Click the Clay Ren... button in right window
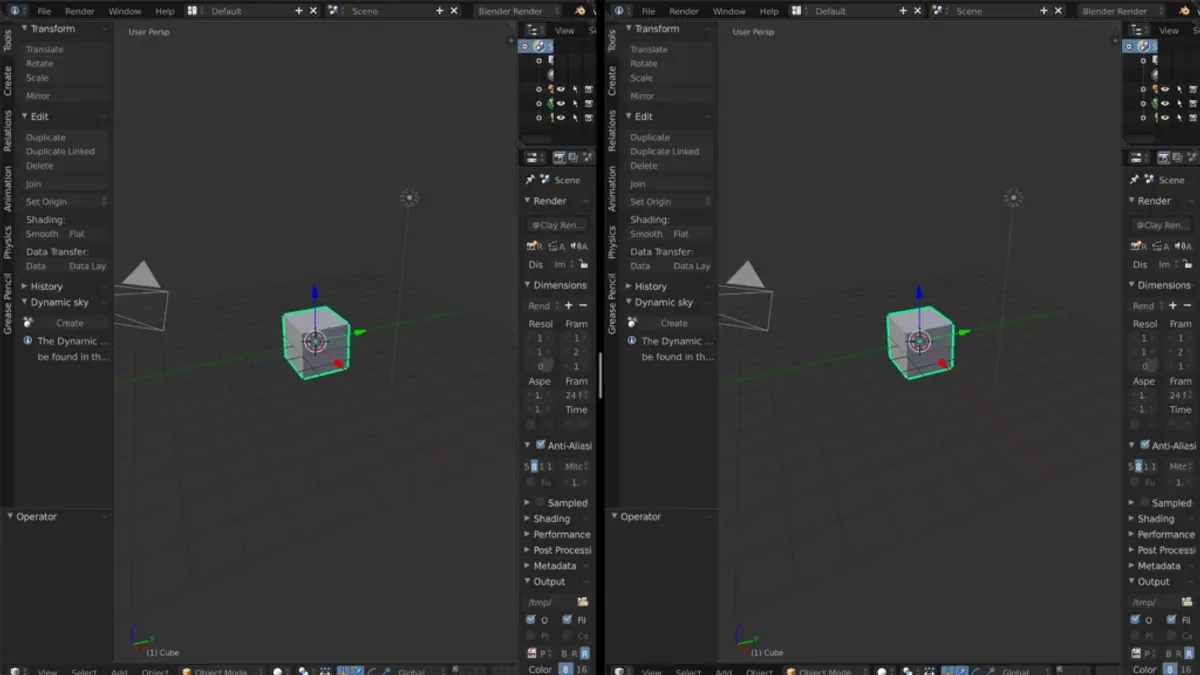The image size is (1200, 675). pyautogui.click(x=1162, y=225)
